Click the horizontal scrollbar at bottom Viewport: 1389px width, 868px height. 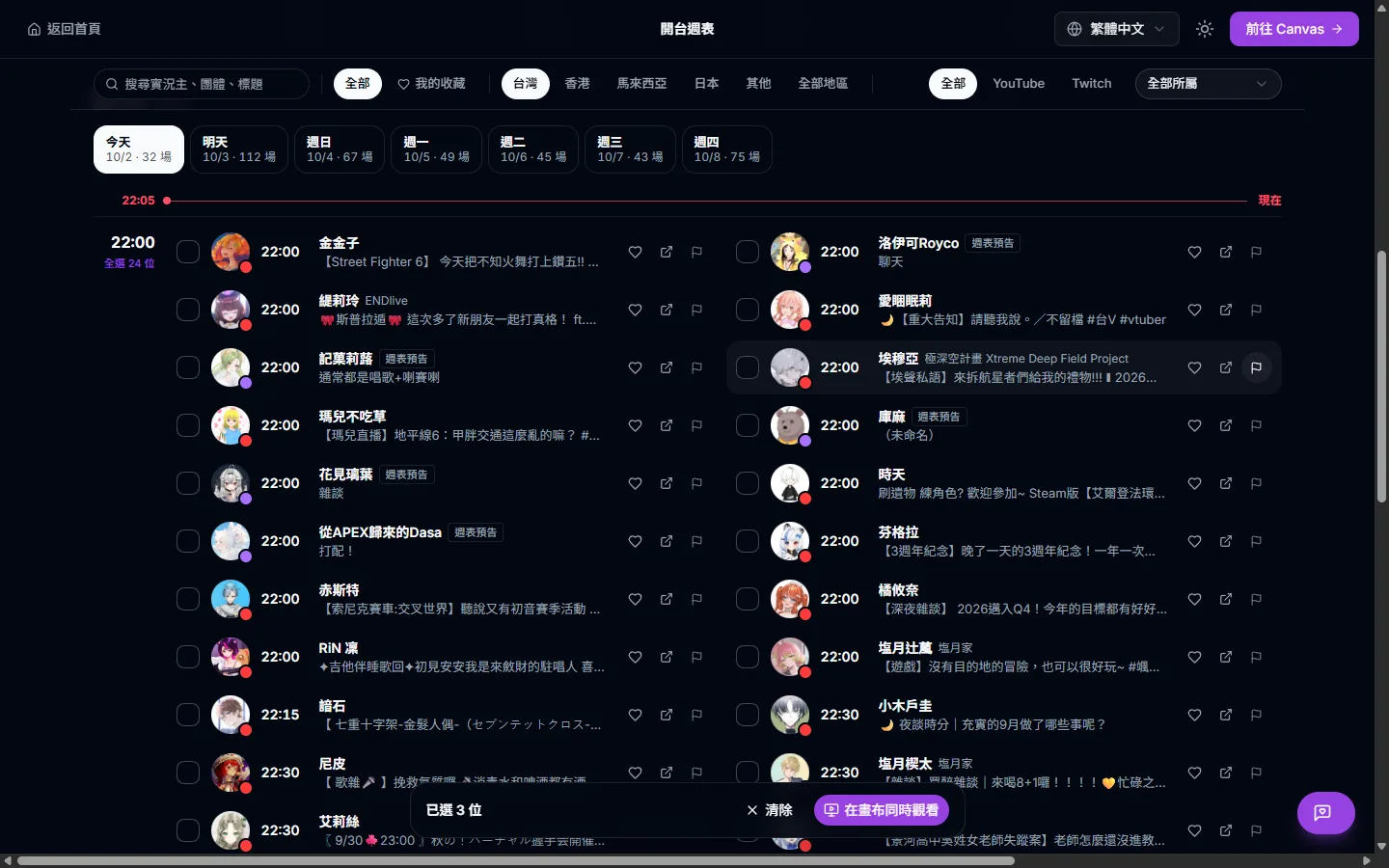(x=516, y=860)
